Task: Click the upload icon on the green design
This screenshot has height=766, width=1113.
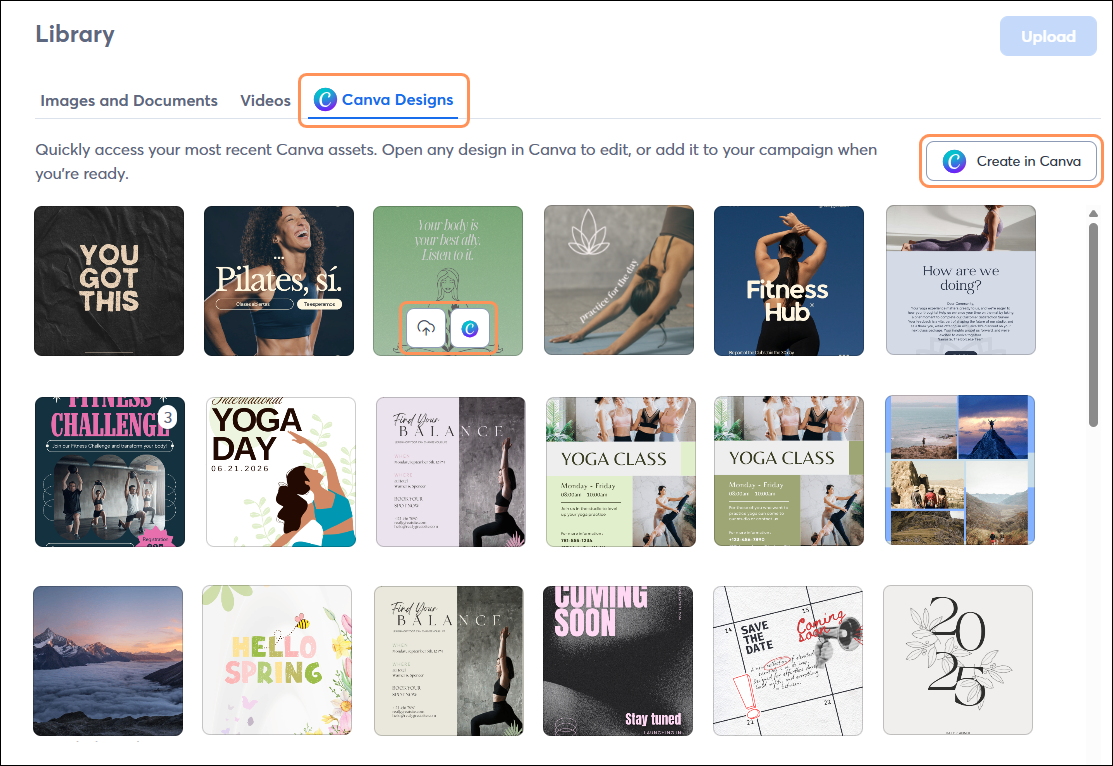Action: [x=426, y=328]
